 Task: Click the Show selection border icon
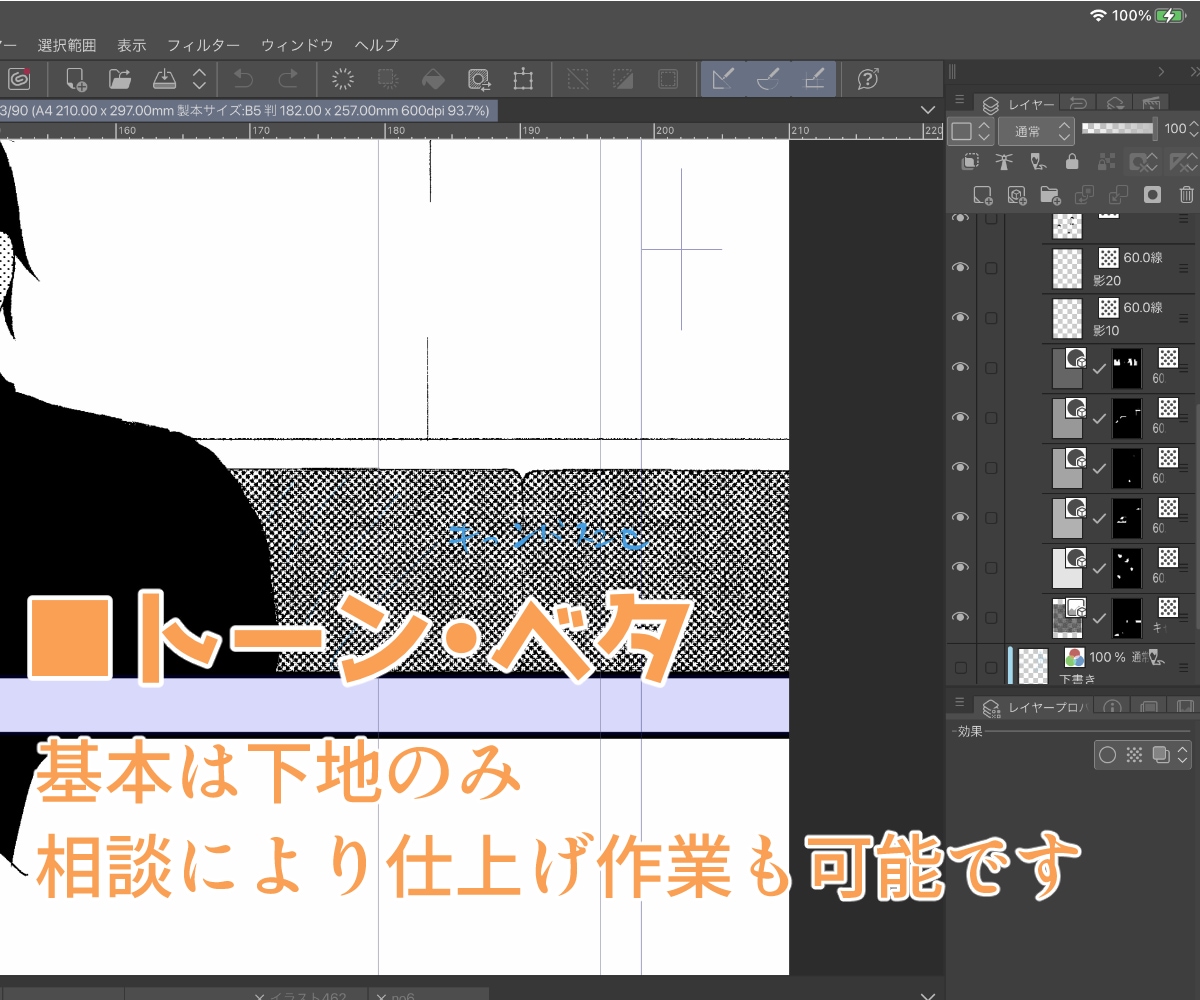pyautogui.click(x=668, y=79)
